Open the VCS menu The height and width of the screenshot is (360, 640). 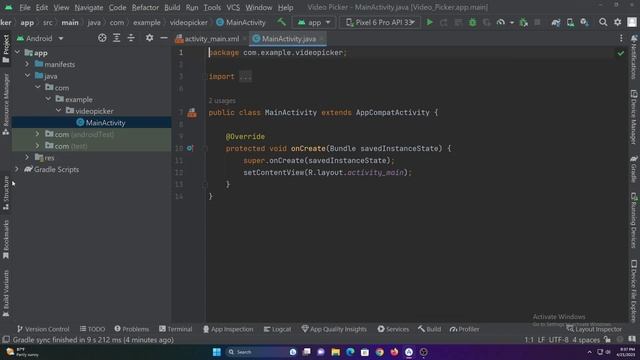(233, 7)
